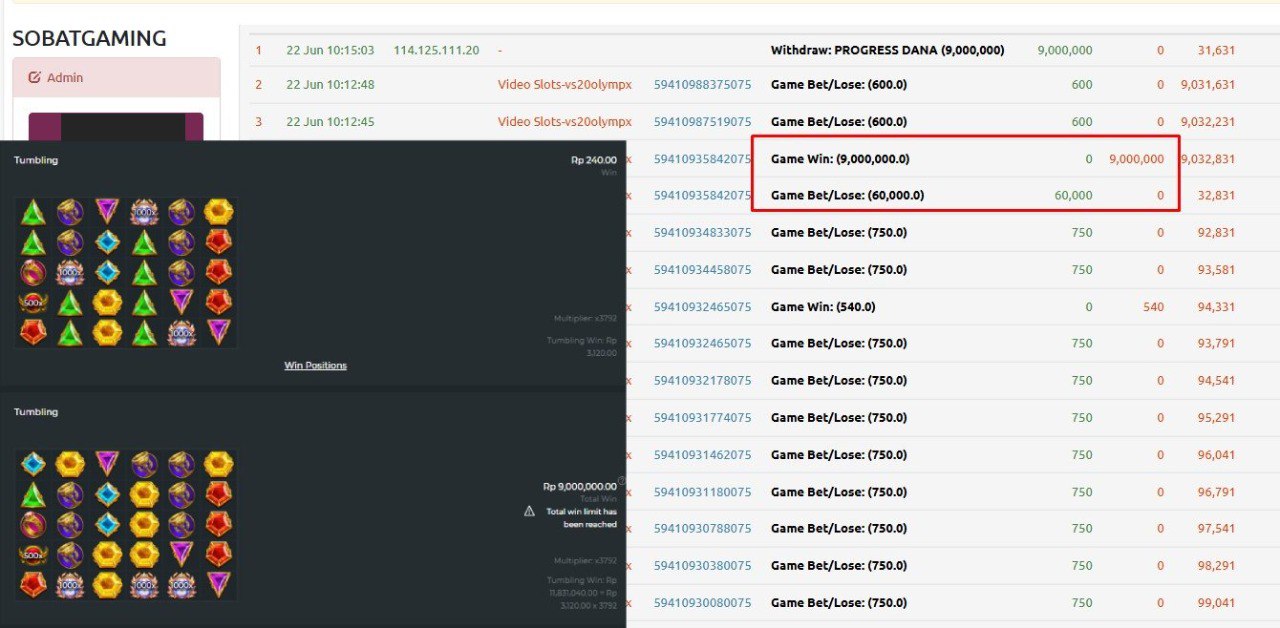The width and height of the screenshot is (1280, 628).
Task: Select the balance value 31,631
Action: (1216, 50)
